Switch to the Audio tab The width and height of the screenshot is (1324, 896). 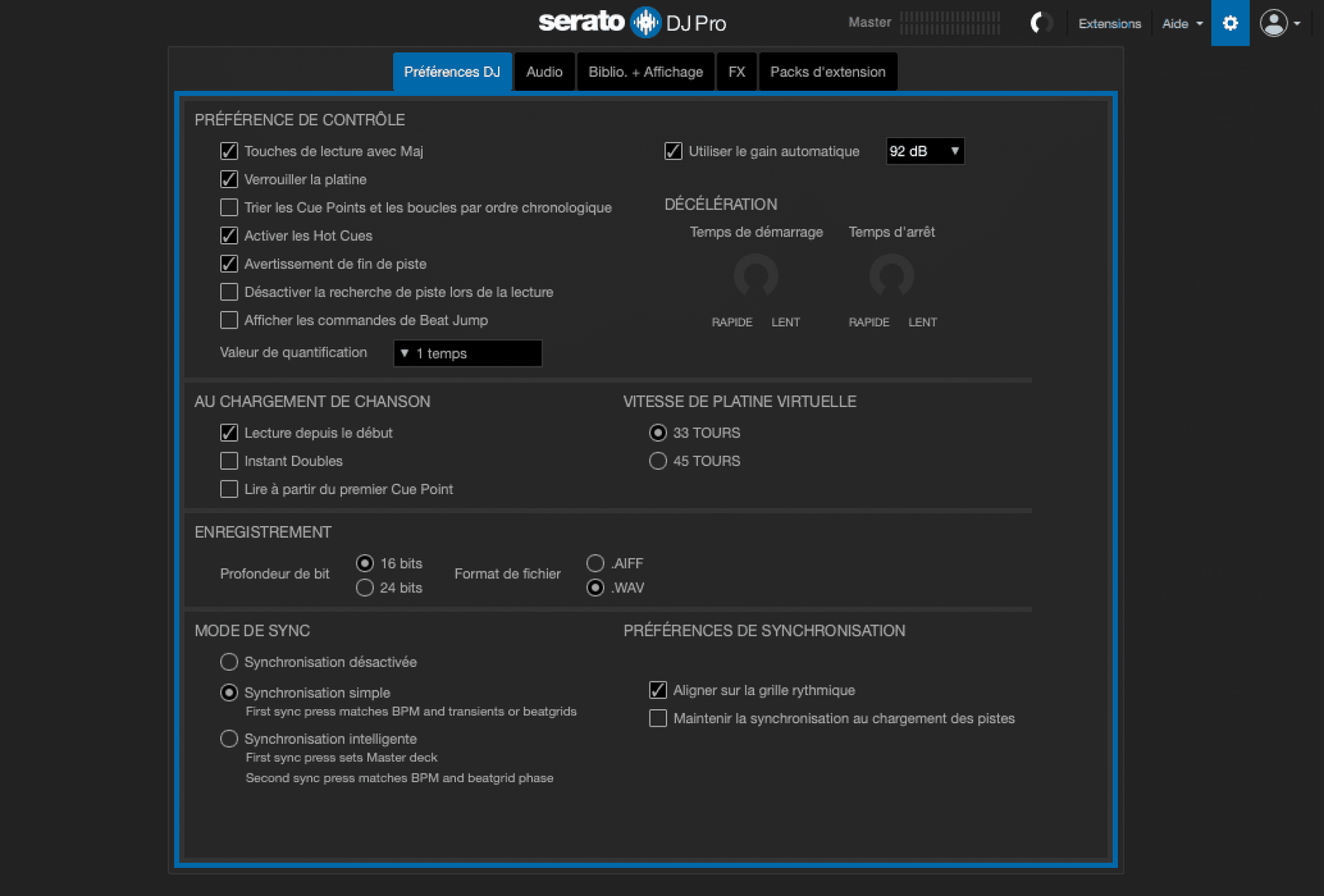tap(544, 71)
